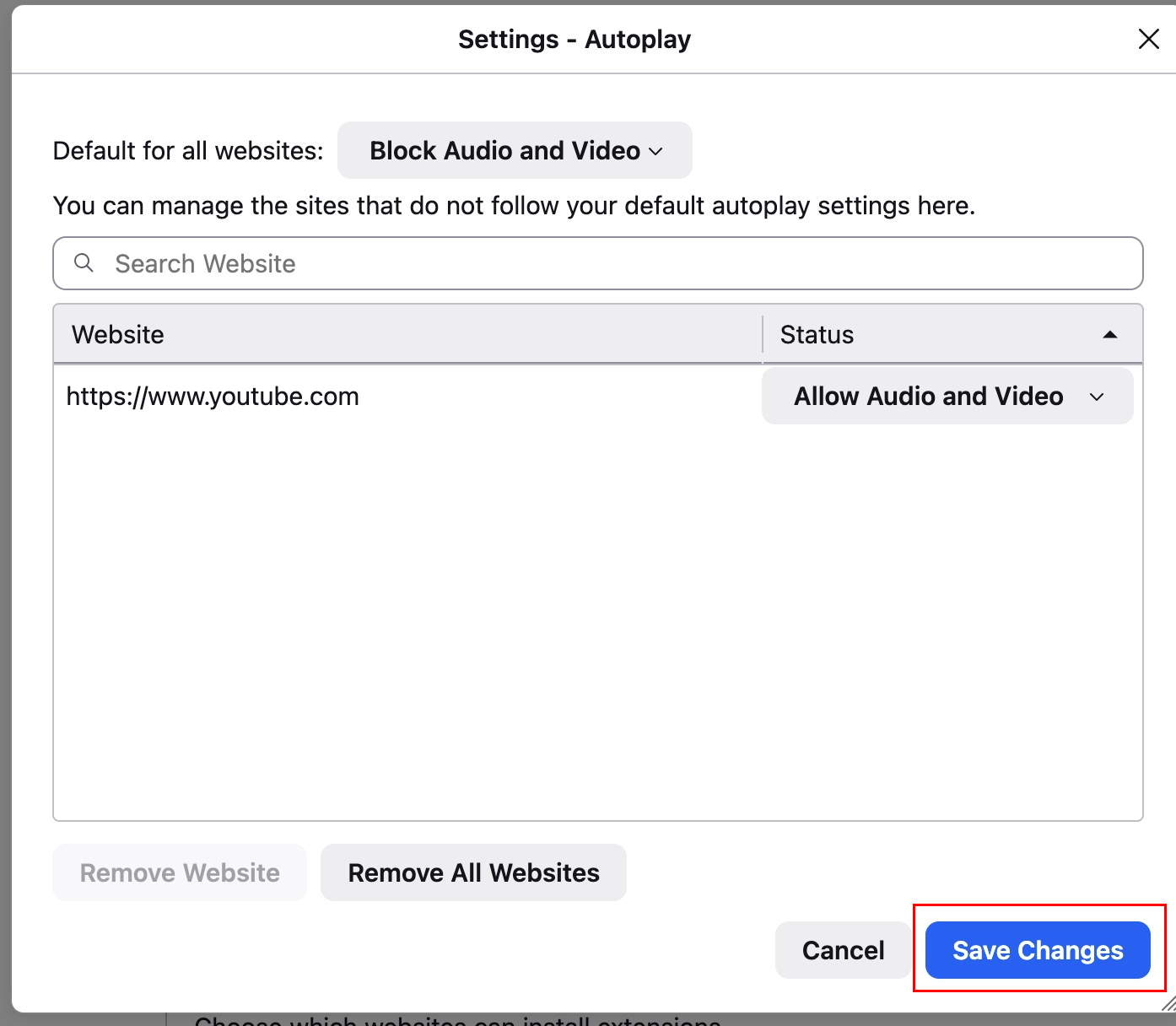
Task: Open the default autoplay setting dropdown
Action: [514, 151]
